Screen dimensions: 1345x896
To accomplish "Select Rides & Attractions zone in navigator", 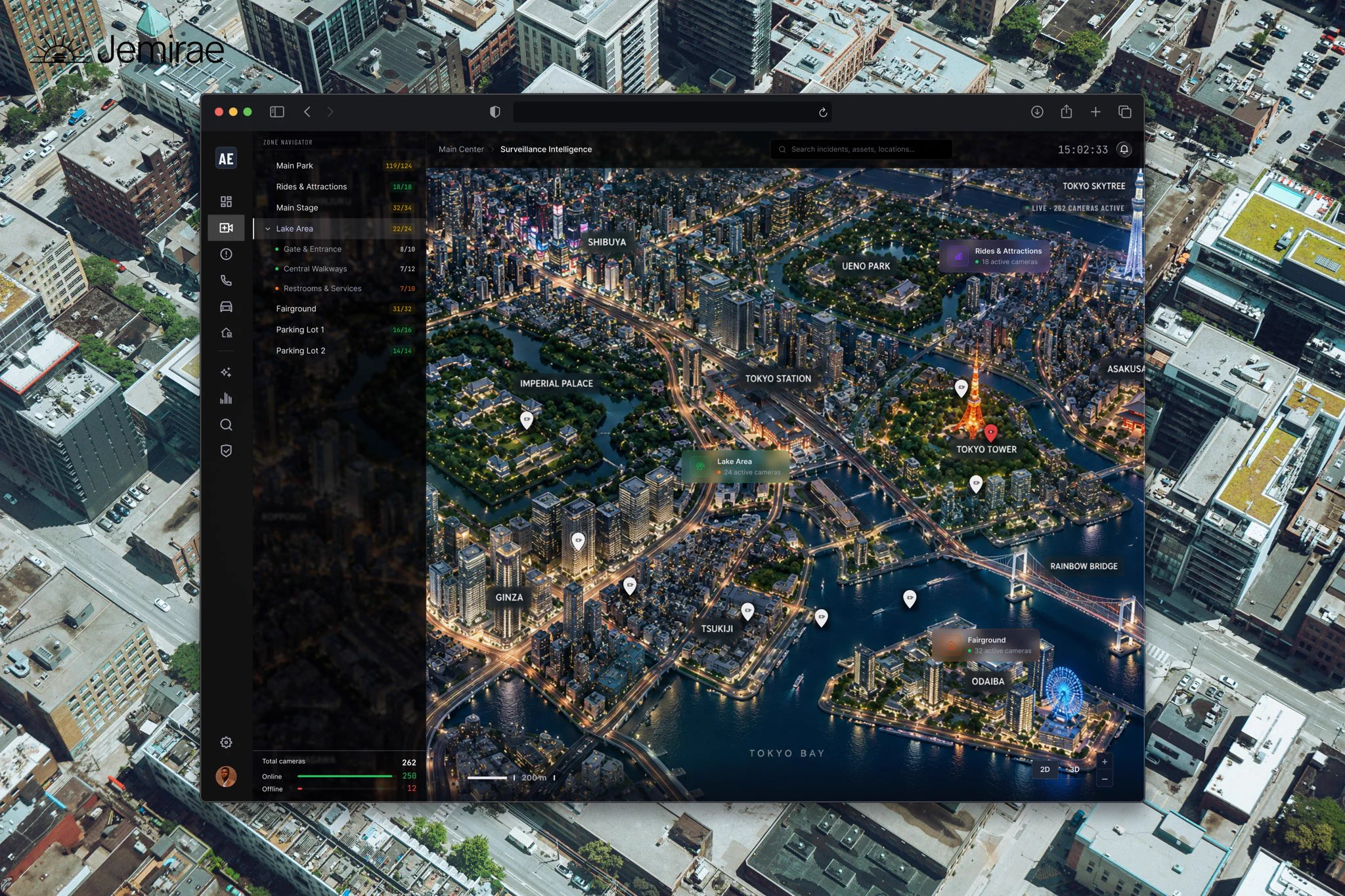I will pyautogui.click(x=340, y=186).
